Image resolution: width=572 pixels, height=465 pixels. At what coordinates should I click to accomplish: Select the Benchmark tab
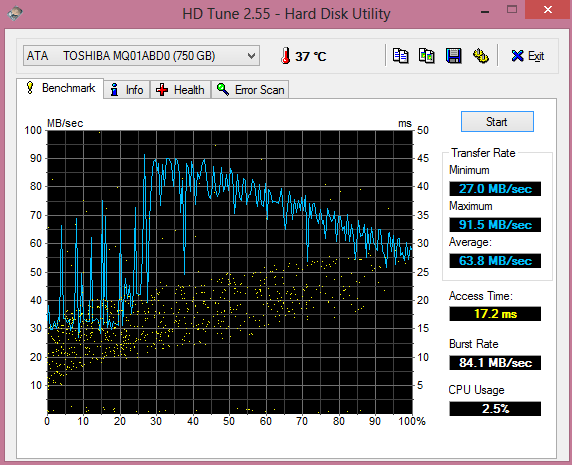pyautogui.click(x=60, y=88)
